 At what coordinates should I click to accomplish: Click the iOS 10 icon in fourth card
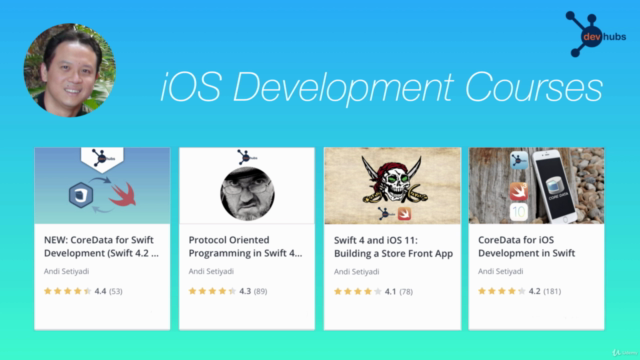tap(519, 213)
